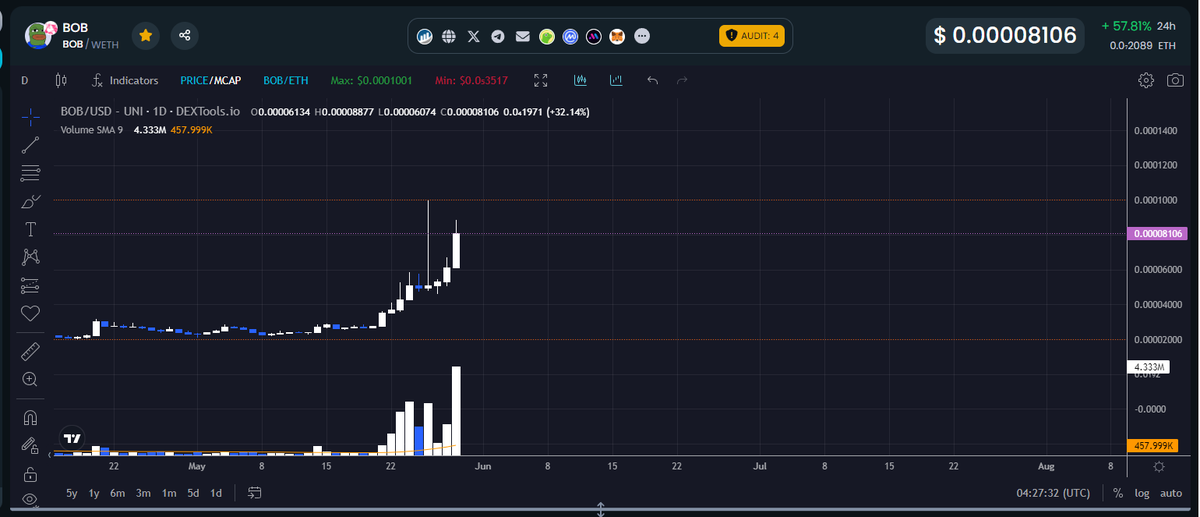1200x517 pixels.
Task: Enter fullscreen chart mode icon
Action: 541,80
